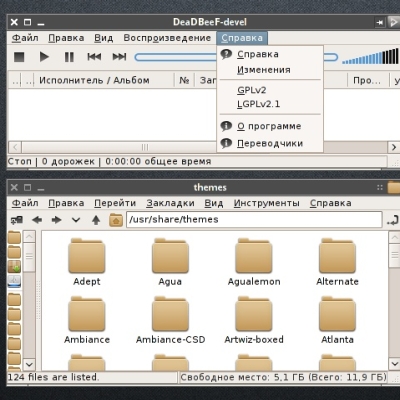The height and width of the screenshot is (400, 400).
Task: Click the new window icon in file manager toolbar
Action: [x=17, y=220]
